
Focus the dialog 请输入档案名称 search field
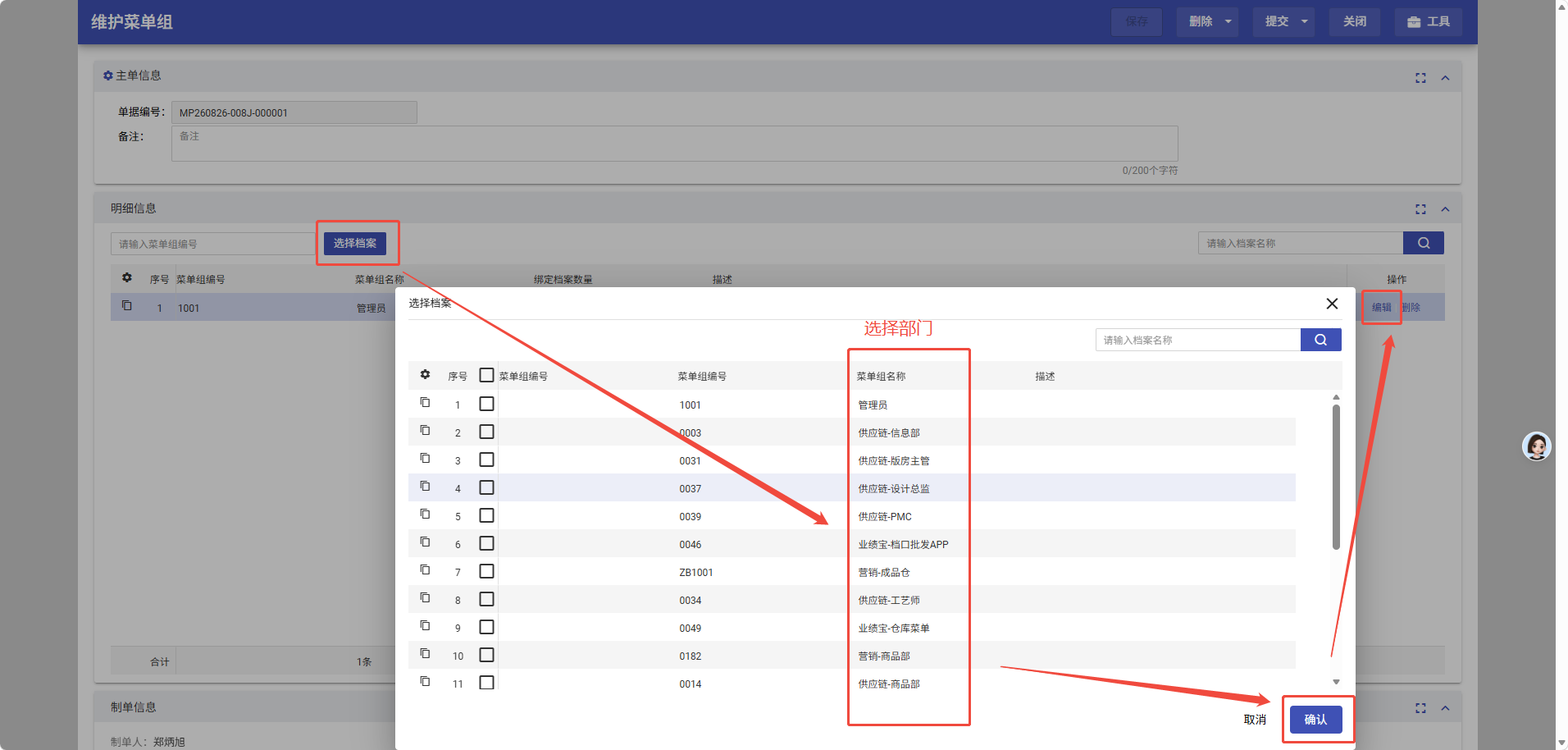coord(1198,340)
